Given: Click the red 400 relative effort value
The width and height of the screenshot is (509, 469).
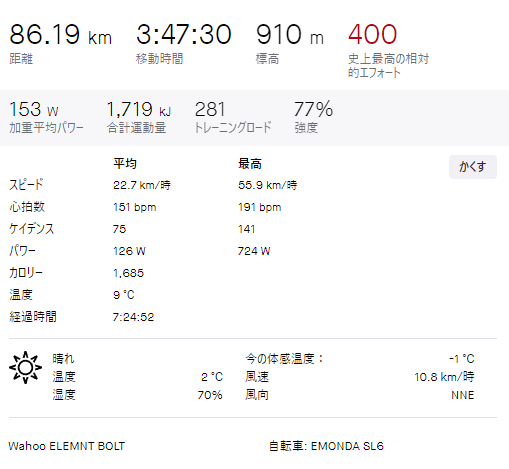Looking at the screenshot, I should 372,34.
